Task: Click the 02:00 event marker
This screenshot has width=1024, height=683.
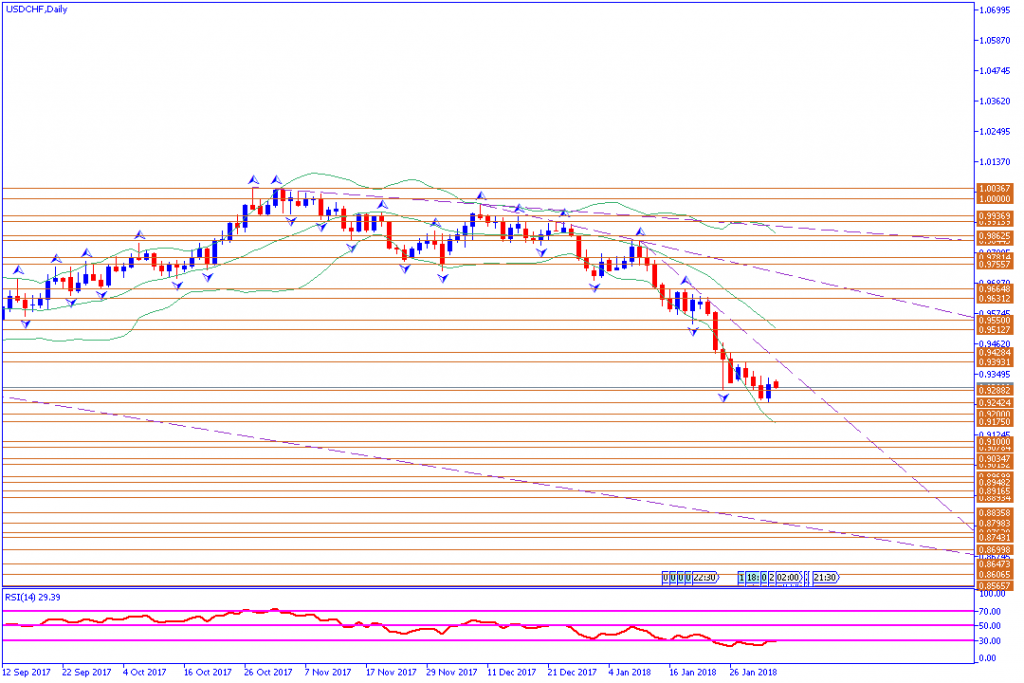Action: click(788, 578)
